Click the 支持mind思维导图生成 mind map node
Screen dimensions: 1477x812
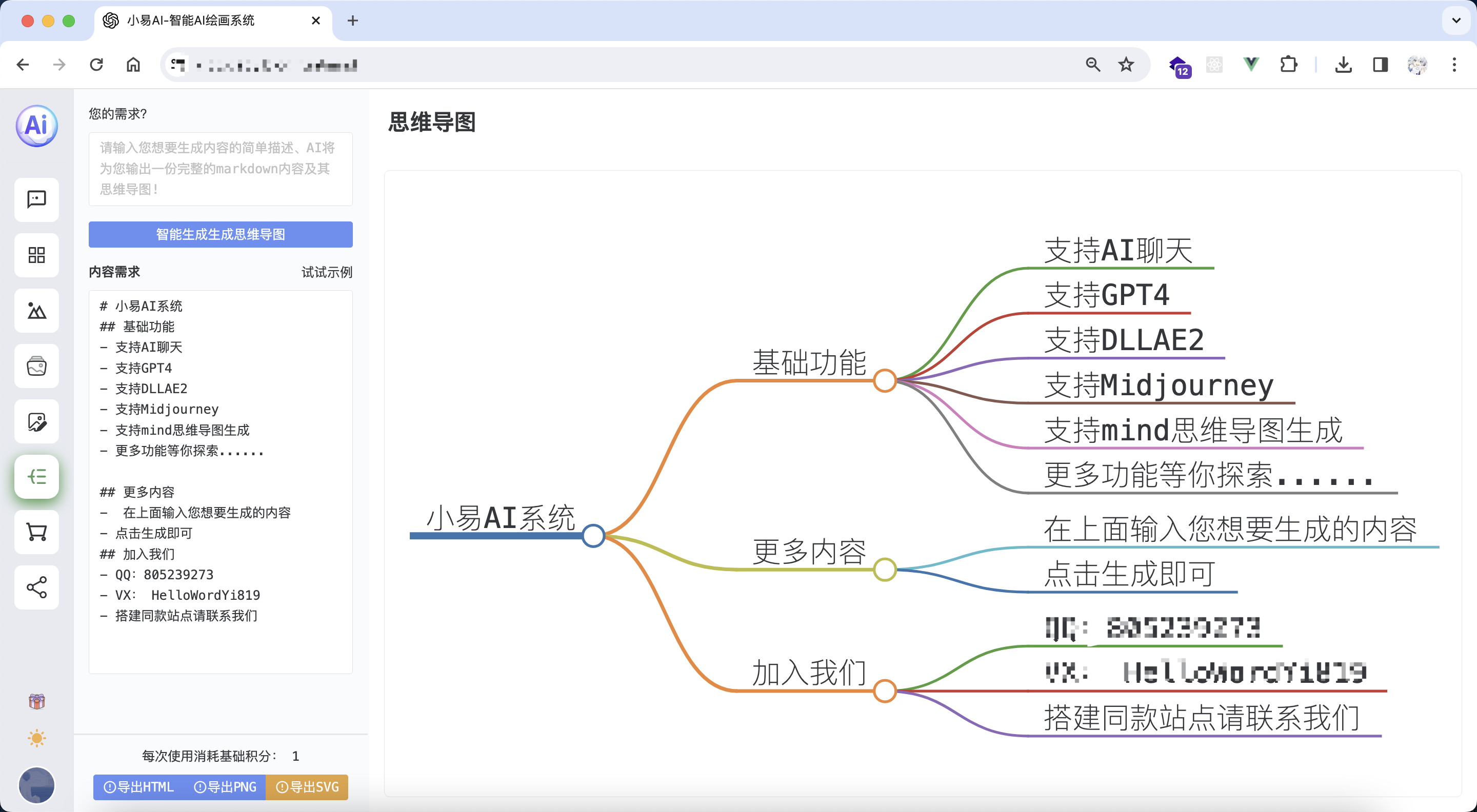pyautogui.click(x=1193, y=430)
